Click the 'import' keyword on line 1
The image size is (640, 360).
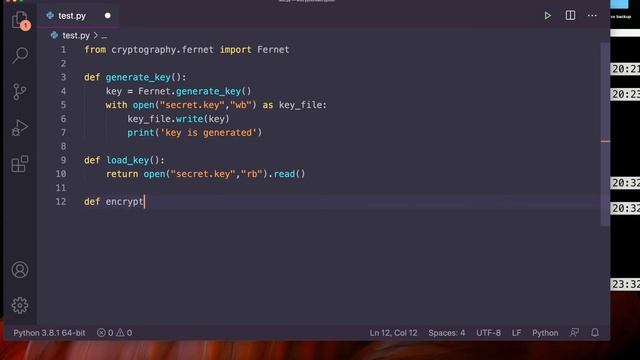point(236,50)
